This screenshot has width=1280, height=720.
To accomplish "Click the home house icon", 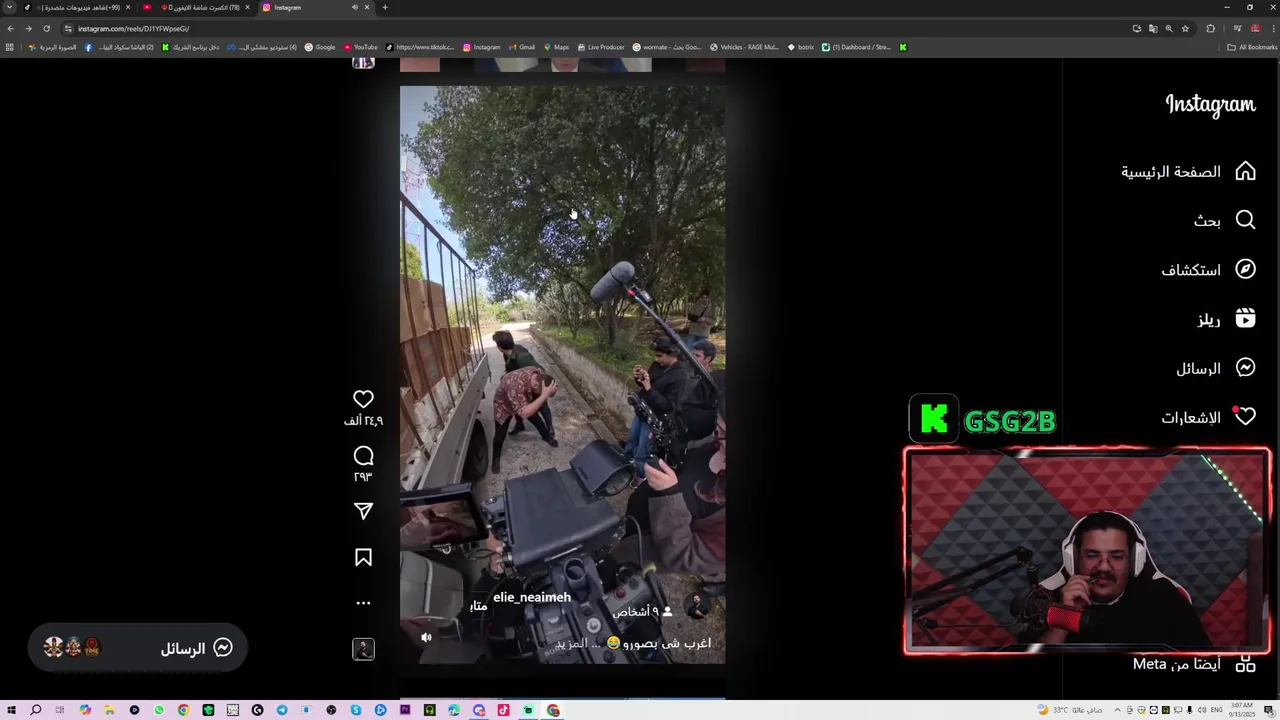I will tap(1245, 171).
